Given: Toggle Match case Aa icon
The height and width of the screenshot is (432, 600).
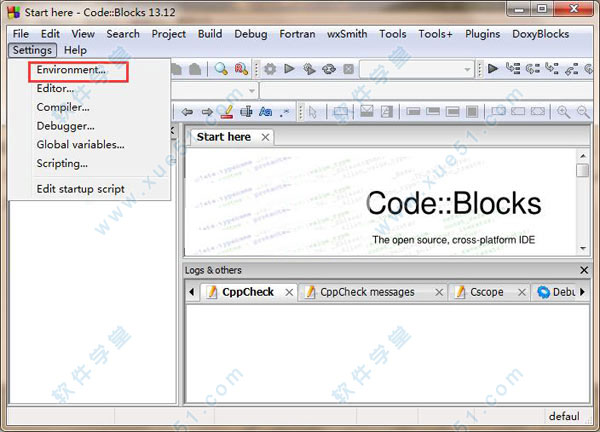Looking at the screenshot, I should pyautogui.click(x=266, y=112).
